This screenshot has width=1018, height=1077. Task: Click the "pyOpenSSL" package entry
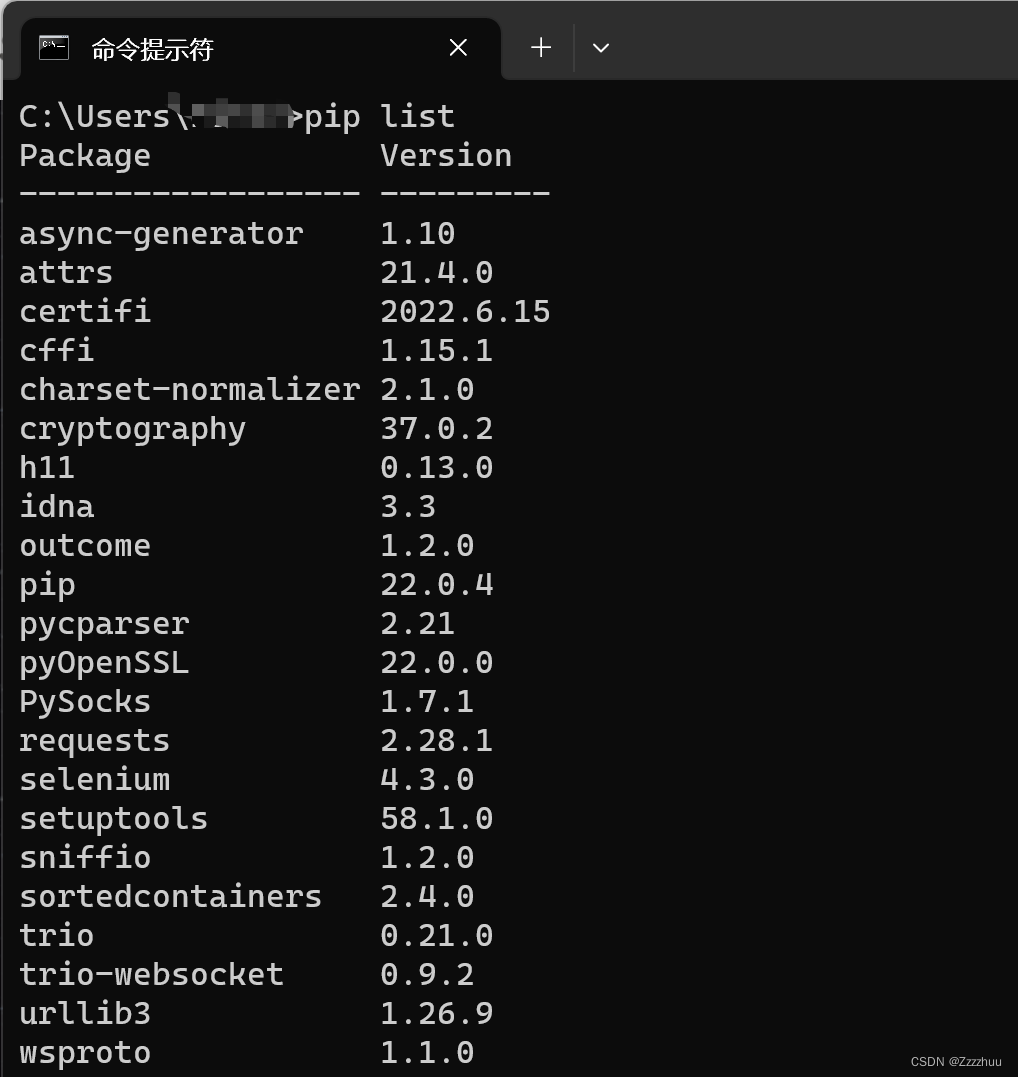pos(104,662)
